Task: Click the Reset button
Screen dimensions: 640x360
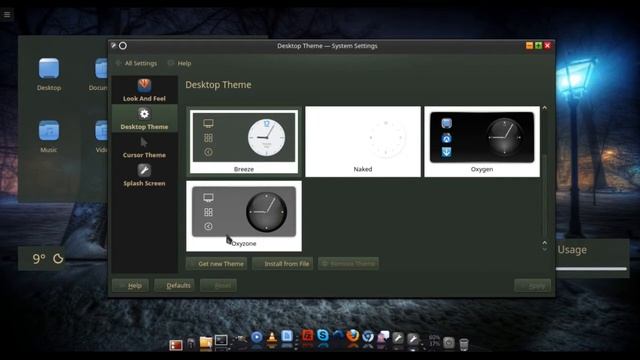Action: coord(218,285)
